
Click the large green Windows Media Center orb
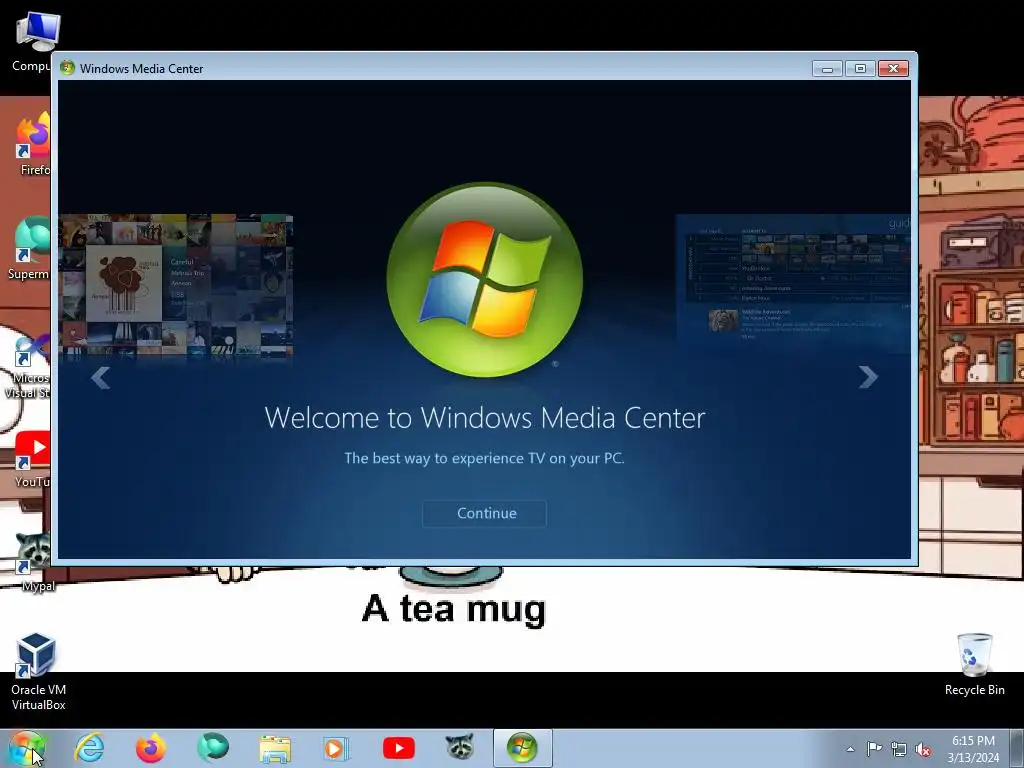(x=485, y=280)
